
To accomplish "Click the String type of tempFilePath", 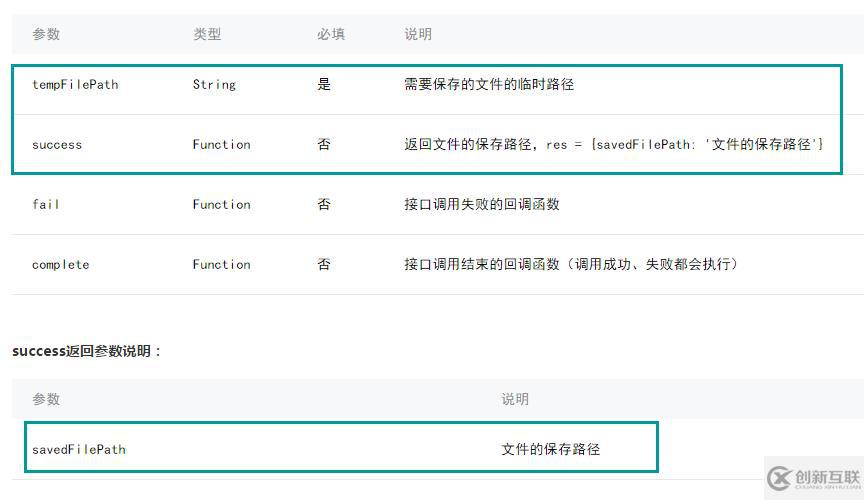I will (x=214, y=85).
